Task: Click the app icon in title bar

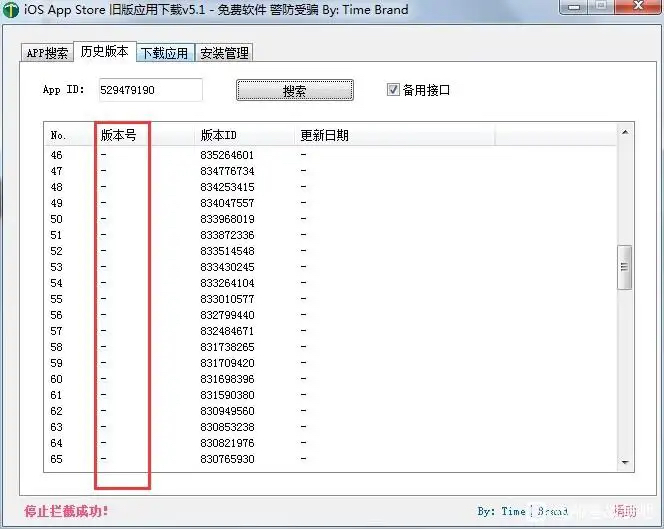Action: pos(8,9)
